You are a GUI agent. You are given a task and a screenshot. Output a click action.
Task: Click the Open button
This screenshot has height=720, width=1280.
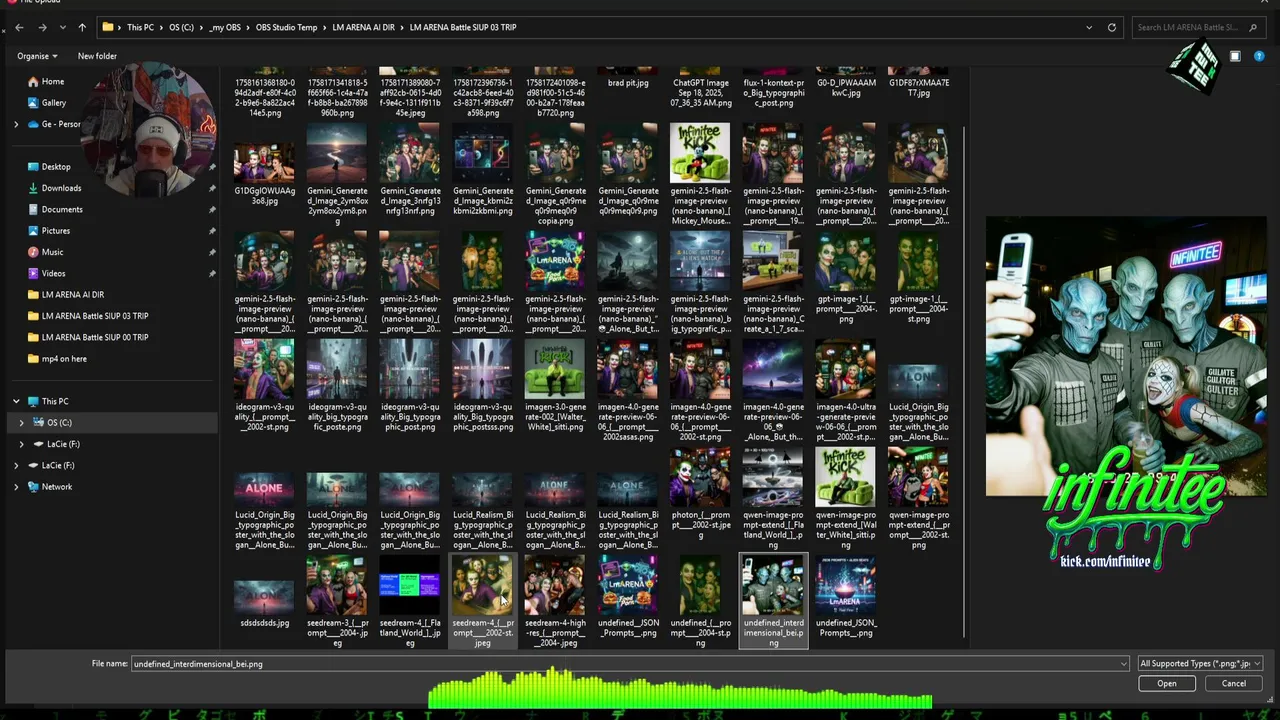(1167, 684)
